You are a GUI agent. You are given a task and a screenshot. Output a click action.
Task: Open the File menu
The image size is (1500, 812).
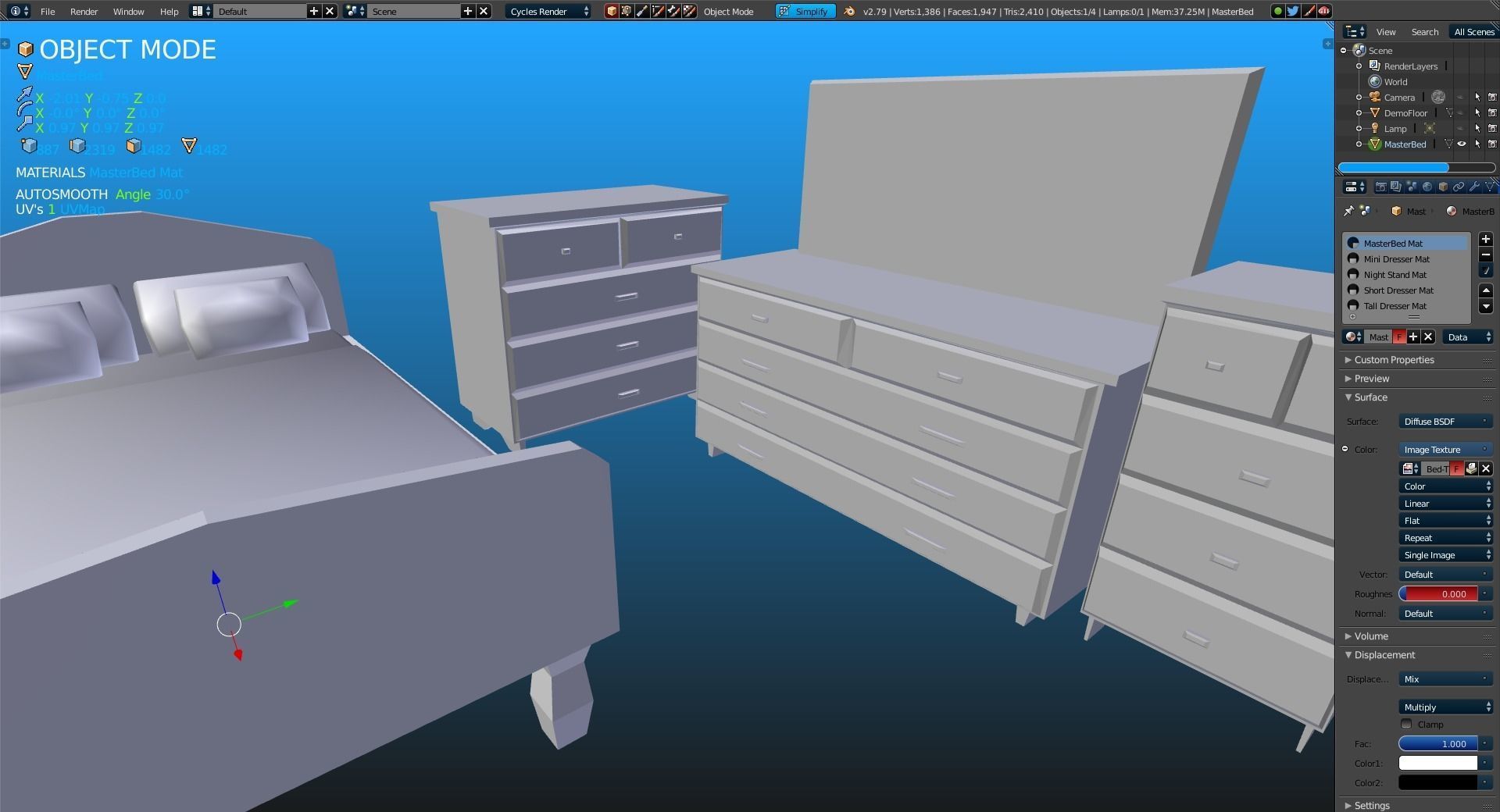48,11
